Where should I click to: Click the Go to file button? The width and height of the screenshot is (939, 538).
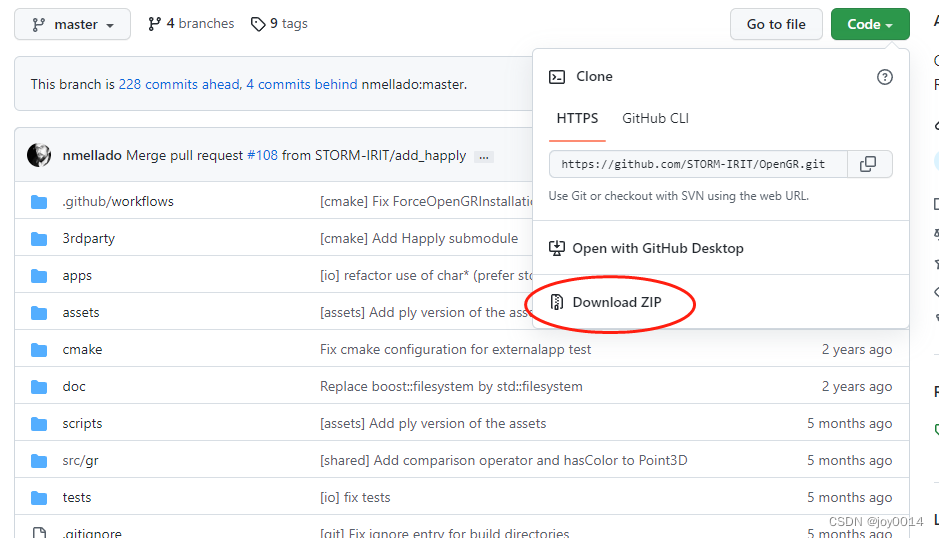click(x=776, y=24)
